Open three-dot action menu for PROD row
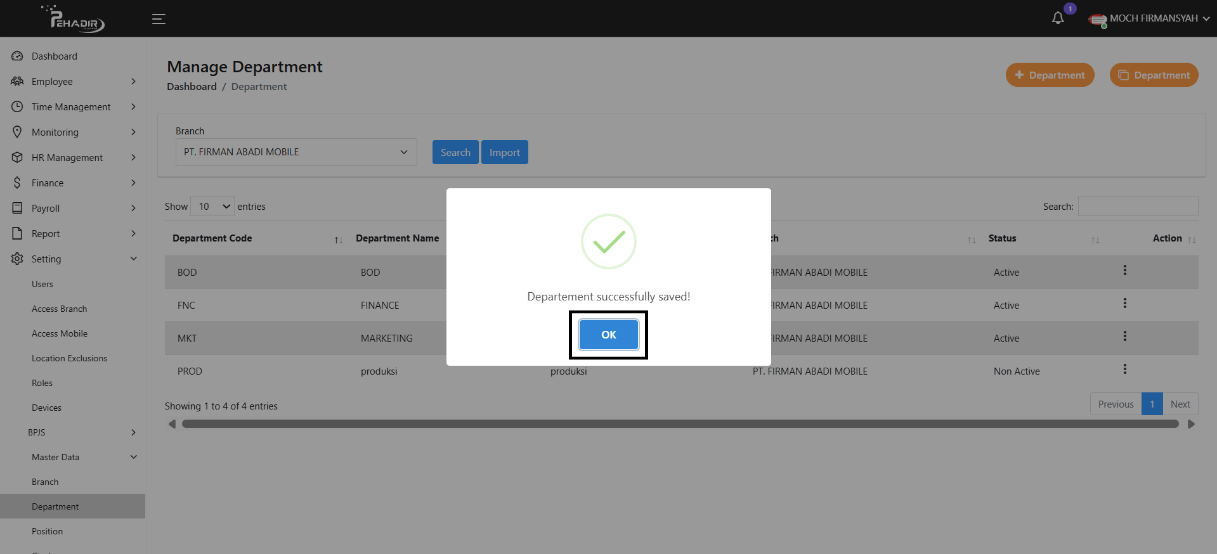Screen dimensions: 1217x554 pos(1125,370)
